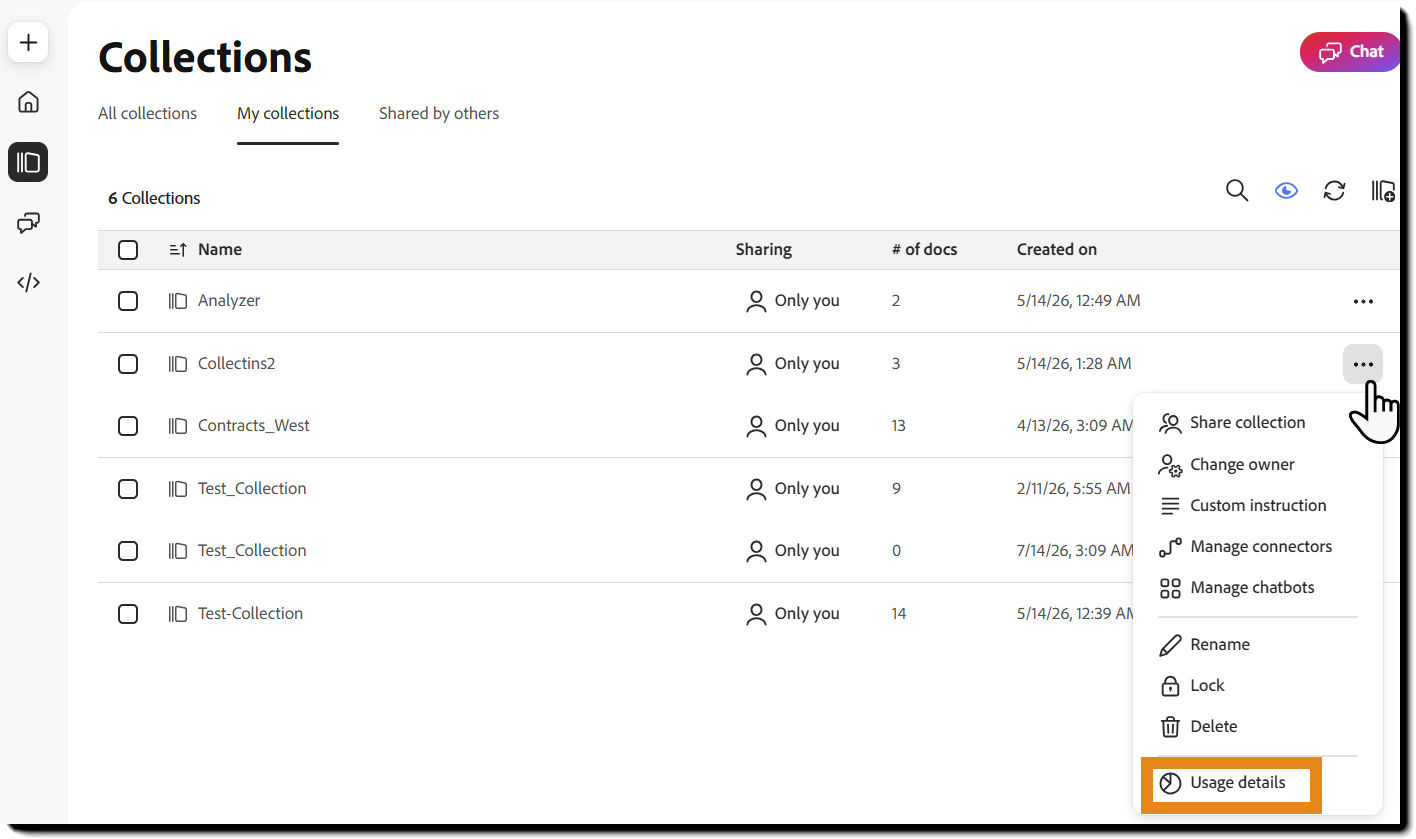Screen dimensions: 1416x839
Task: Close the three-dot menu on the Collectins2 row
Action: pyautogui.click(x=1363, y=364)
